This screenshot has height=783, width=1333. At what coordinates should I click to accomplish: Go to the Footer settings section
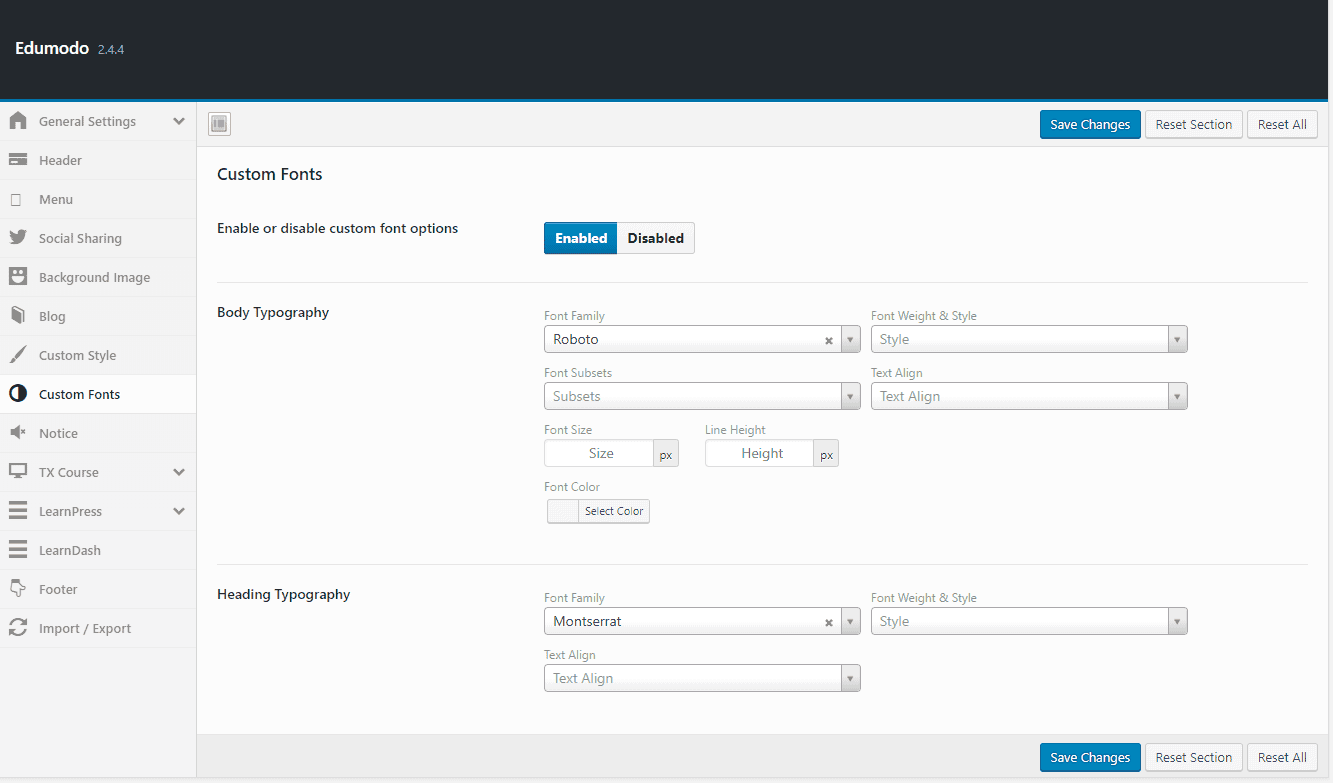point(58,589)
